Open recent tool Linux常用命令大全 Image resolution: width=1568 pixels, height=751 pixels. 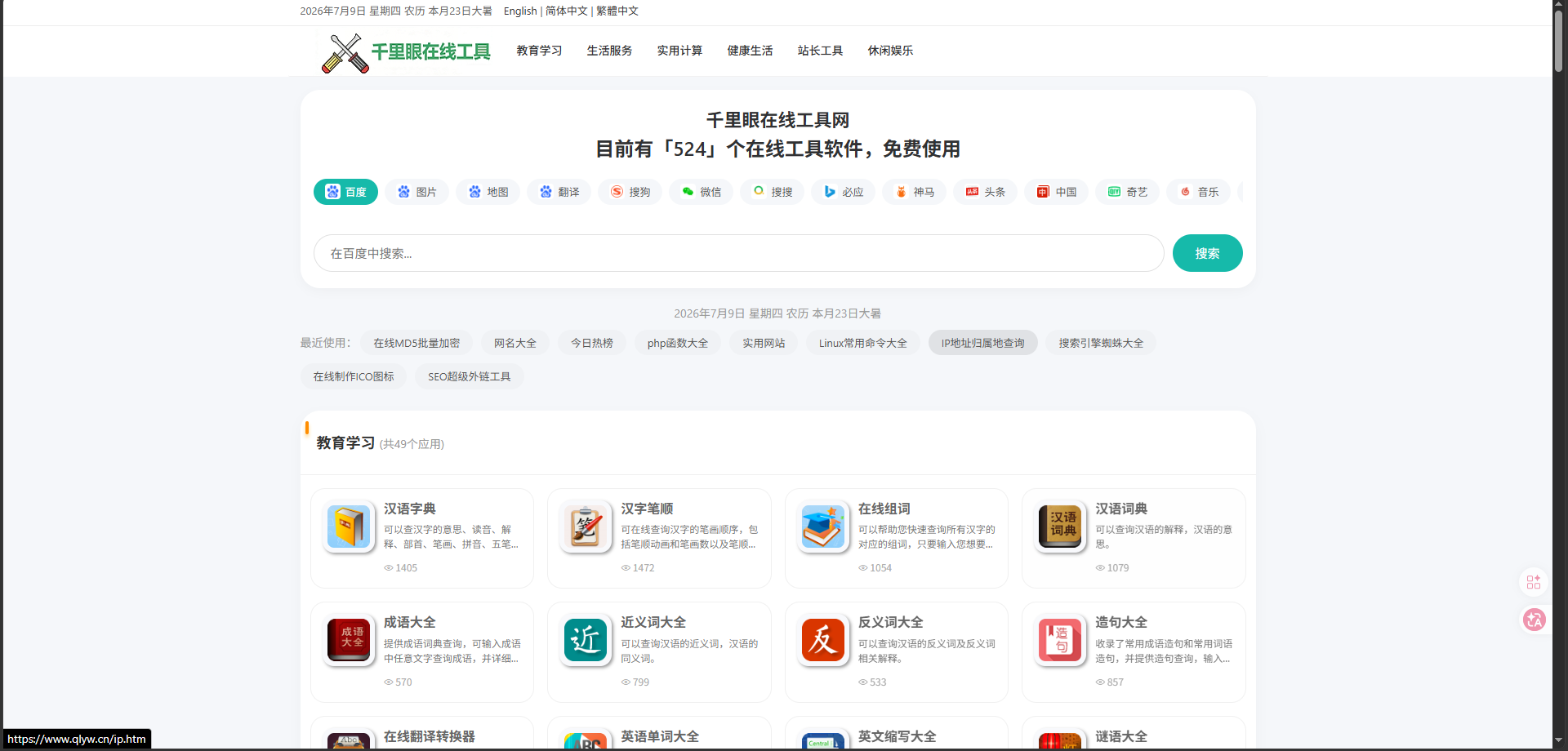(x=863, y=343)
